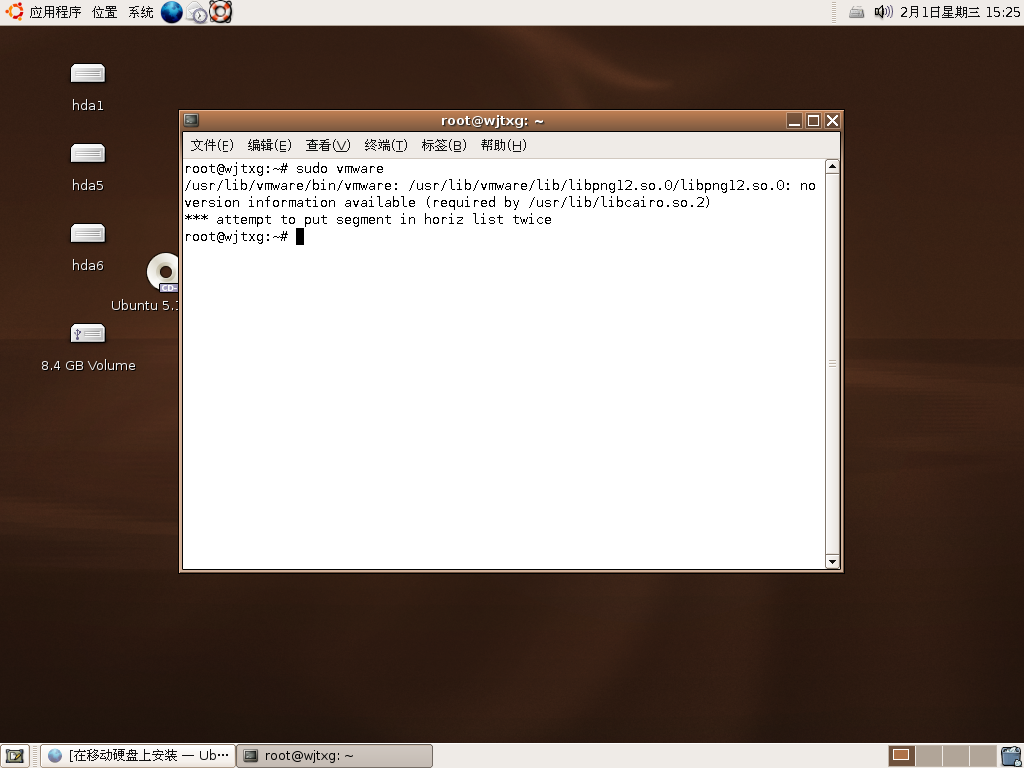Screen dimensions: 1024x768
Task: Click the 'sudo vmware' command line
Action: (284, 168)
